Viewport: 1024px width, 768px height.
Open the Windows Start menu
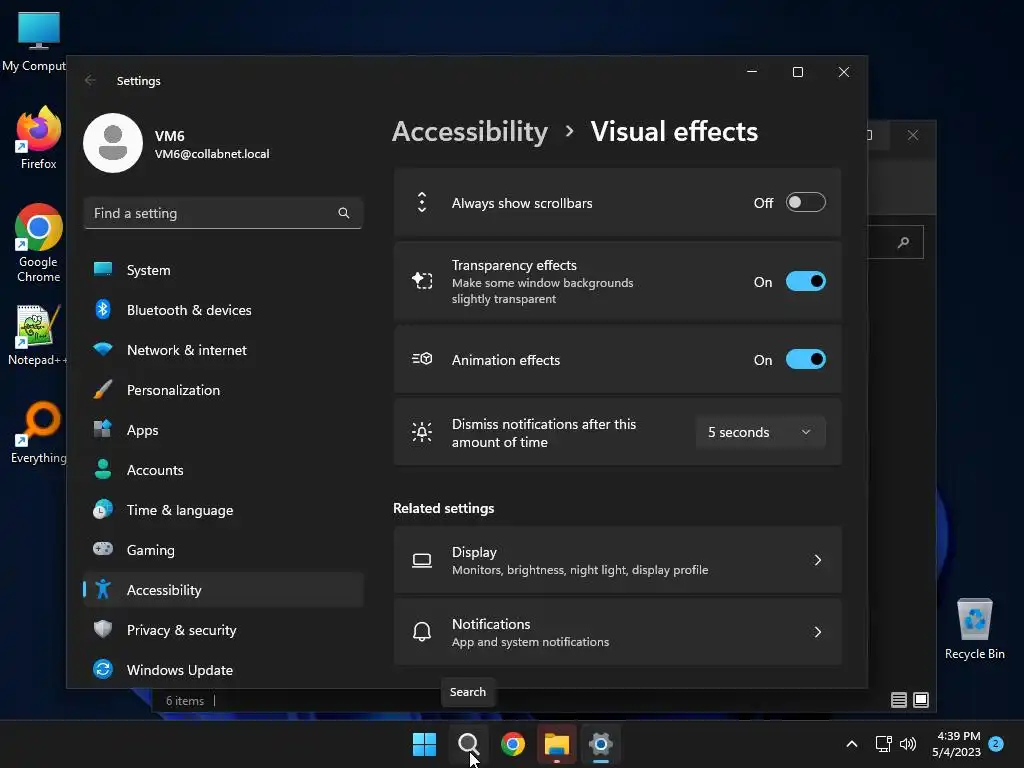424,744
